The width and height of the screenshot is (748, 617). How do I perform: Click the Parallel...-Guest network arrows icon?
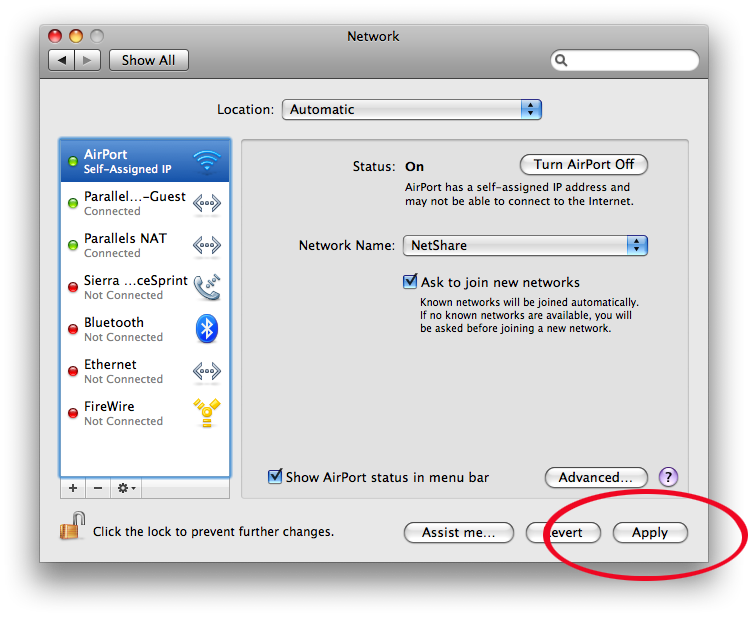click(x=207, y=204)
